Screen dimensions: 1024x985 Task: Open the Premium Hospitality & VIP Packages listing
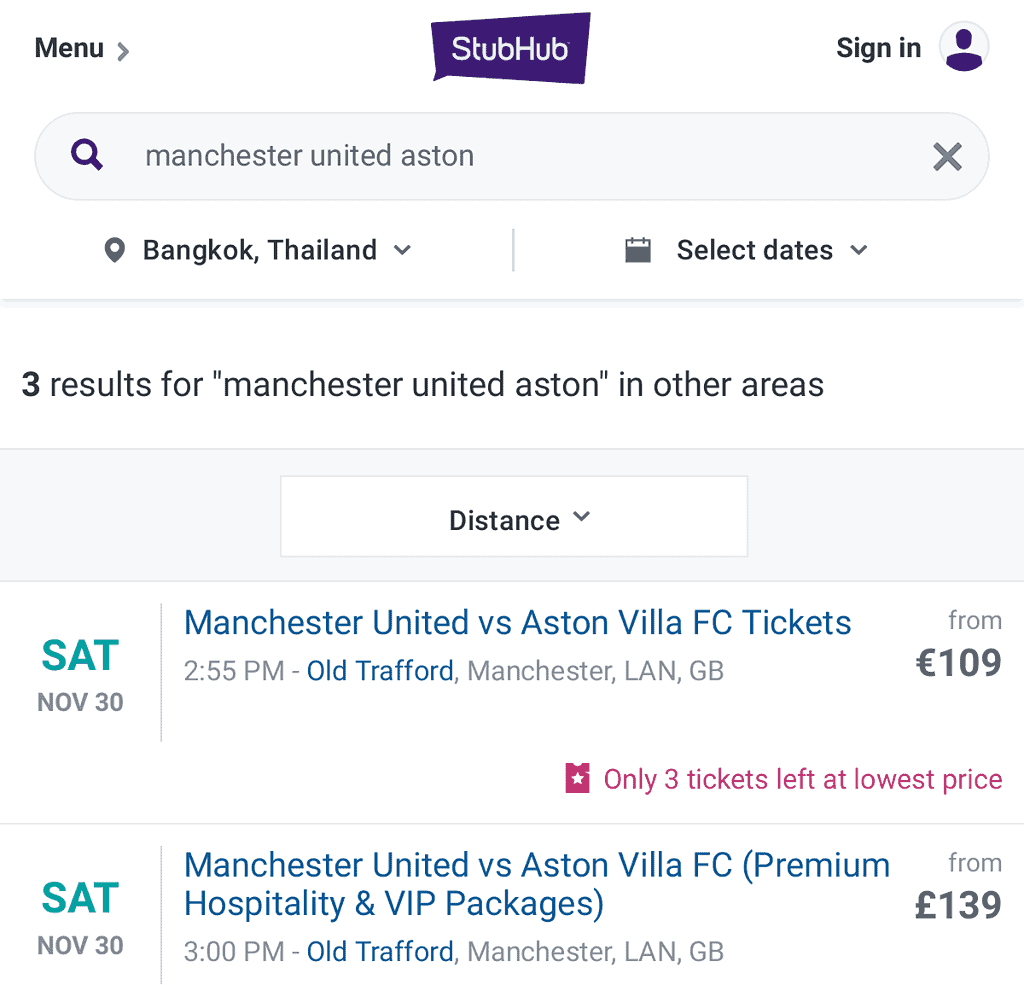tap(537, 884)
